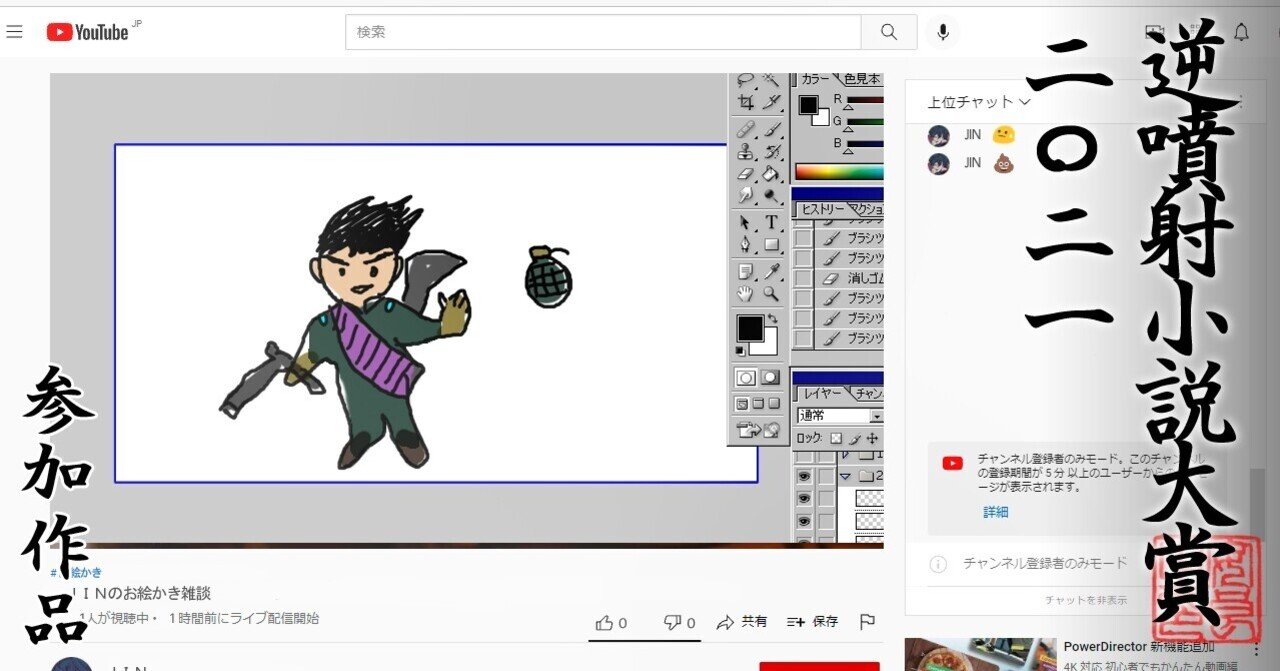This screenshot has height=671, width=1280.
Task: Switch to Standard edit mode
Action: click(x=746, y=377)
